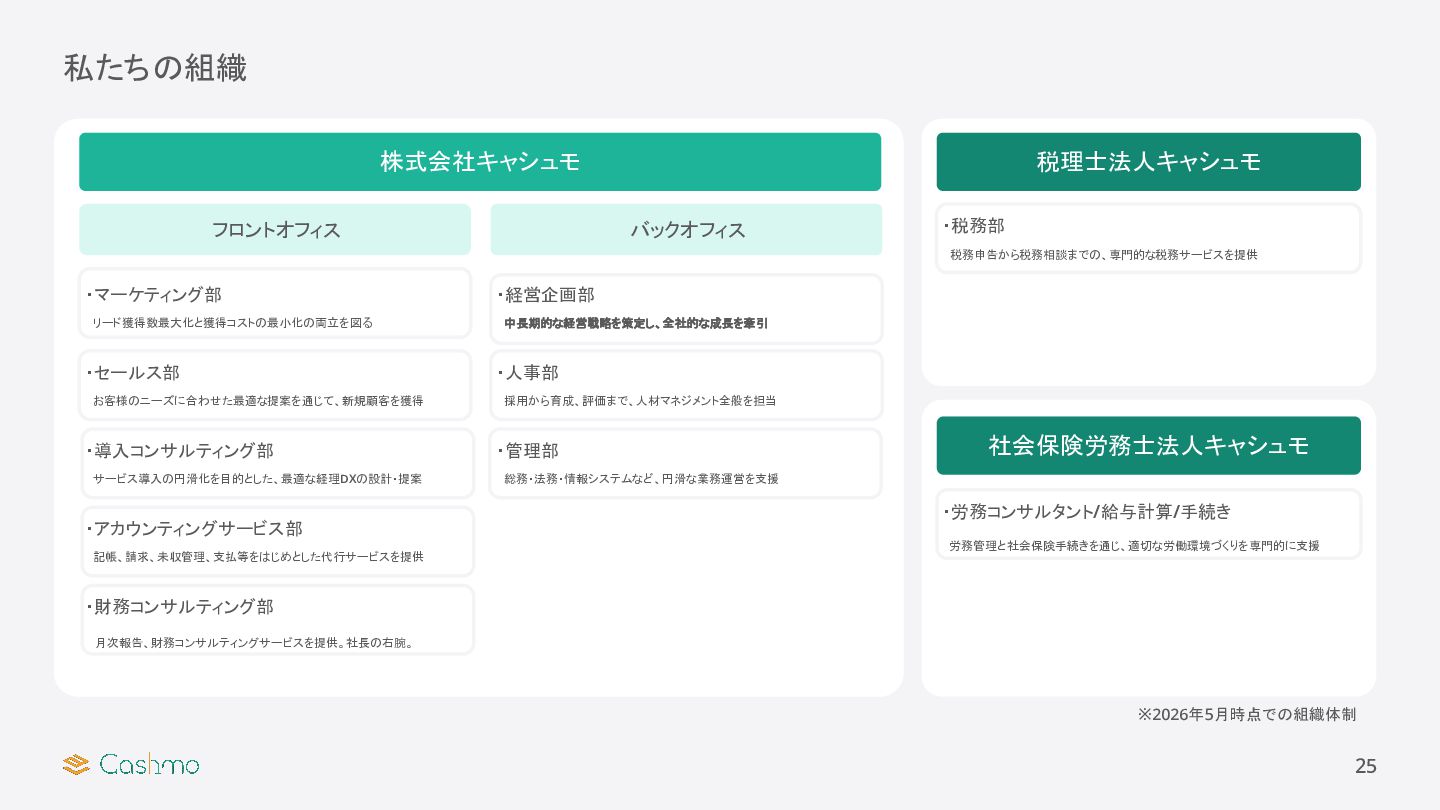Click the 労務コンサルタント/給与計算/手続き title
The height and width of the screenshot is (810, 1440).
(x=1090, y=512)
